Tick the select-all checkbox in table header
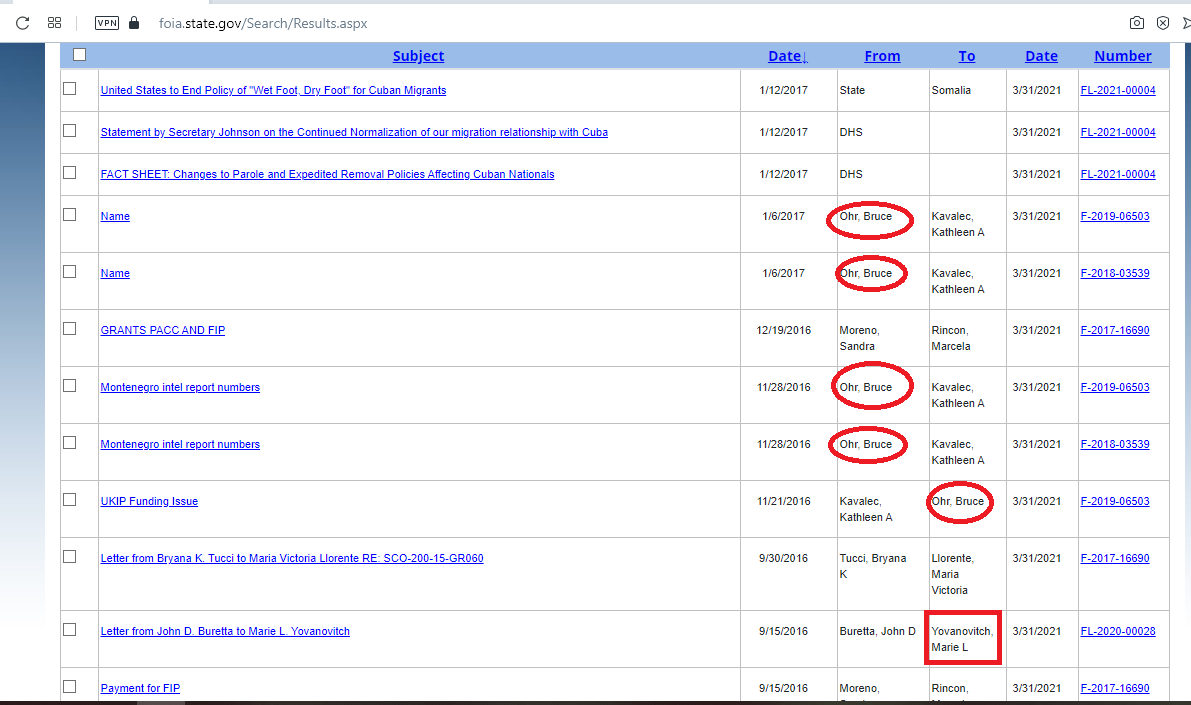 tap(79, 55)
